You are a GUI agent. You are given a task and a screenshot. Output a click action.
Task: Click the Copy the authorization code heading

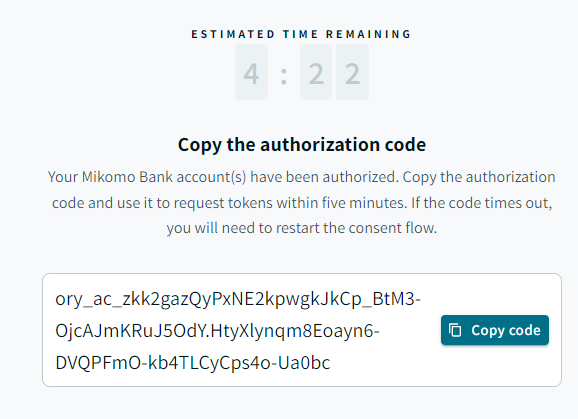[302, 144]
